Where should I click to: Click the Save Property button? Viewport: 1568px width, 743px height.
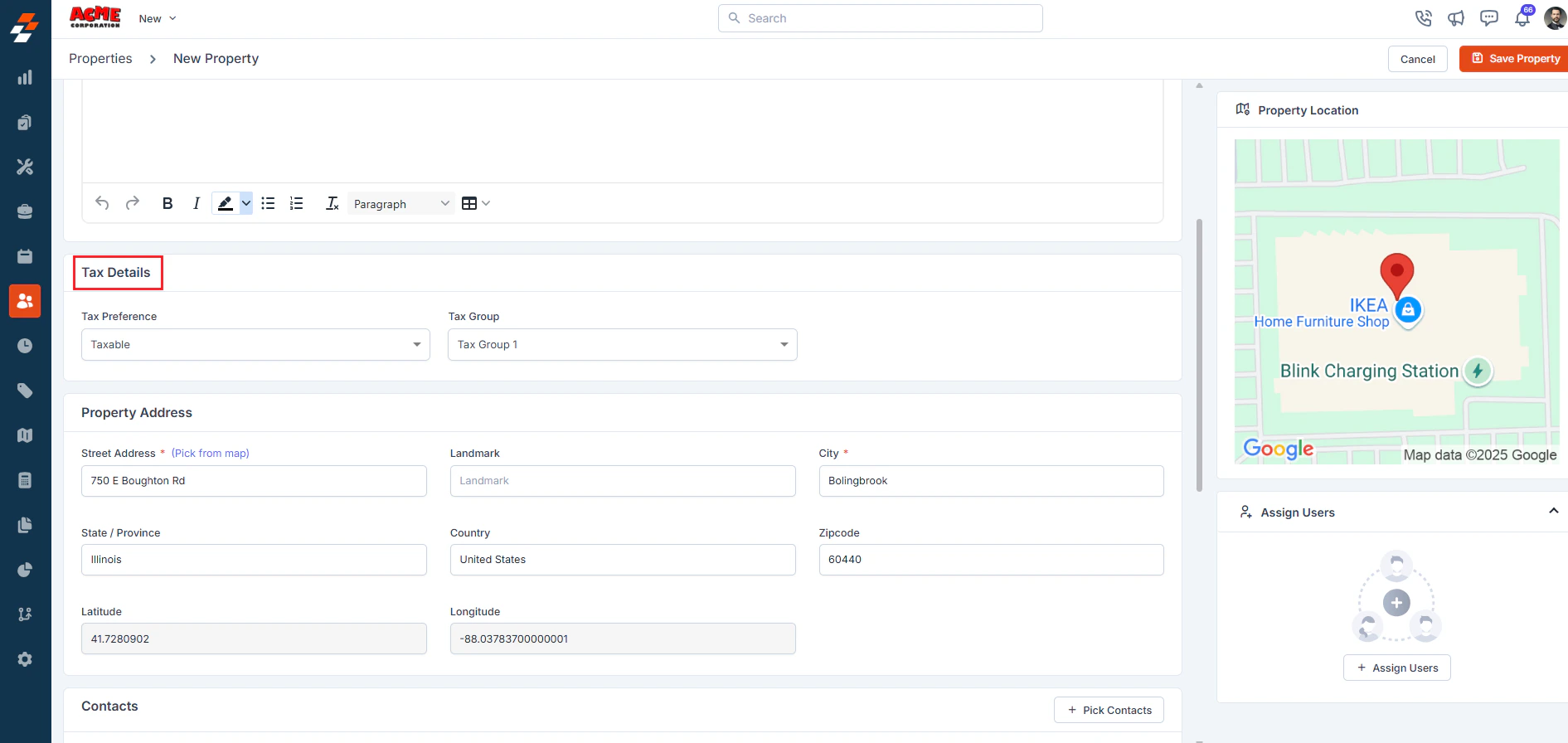1514,59
